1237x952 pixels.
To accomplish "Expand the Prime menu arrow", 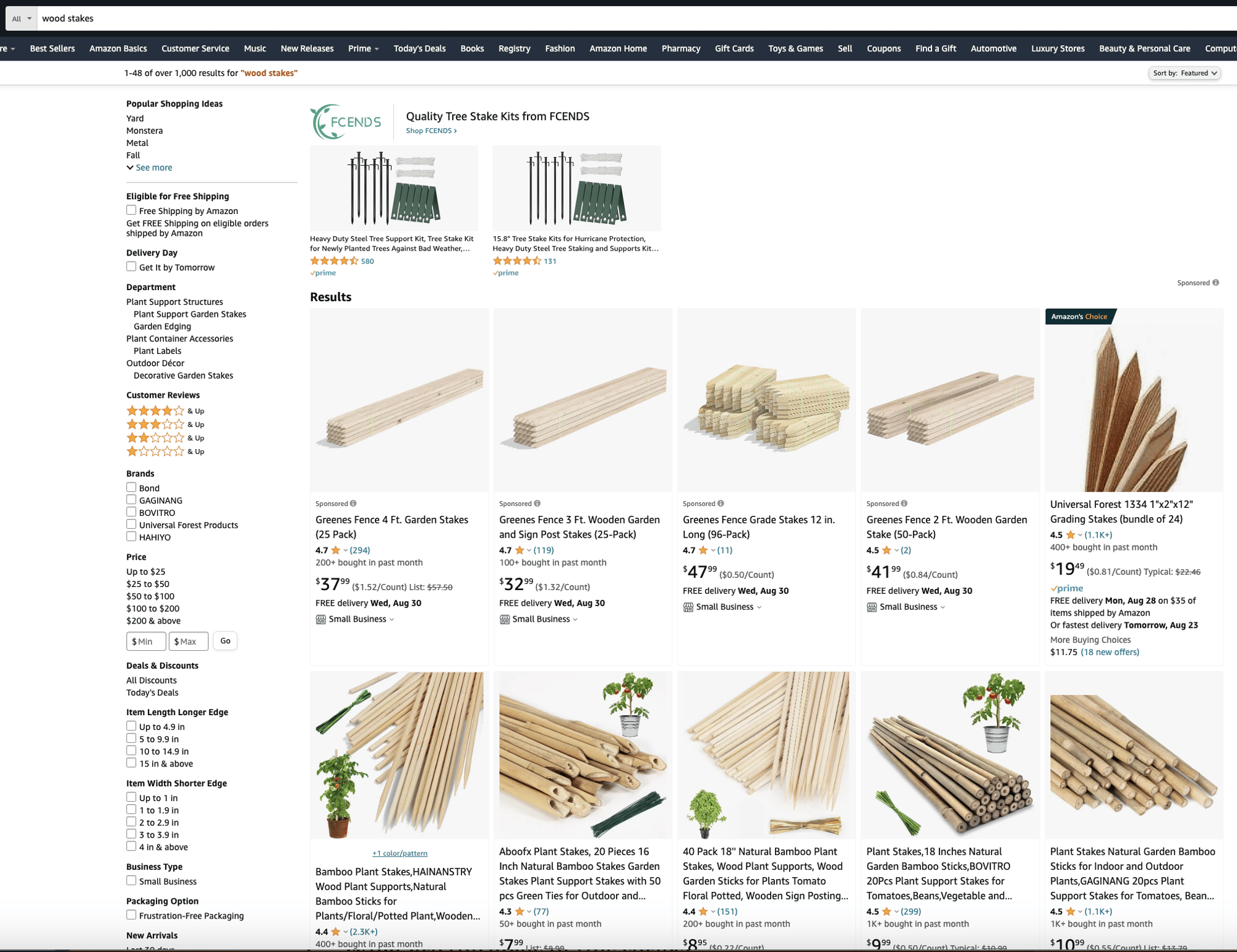I will click(377, 49).
